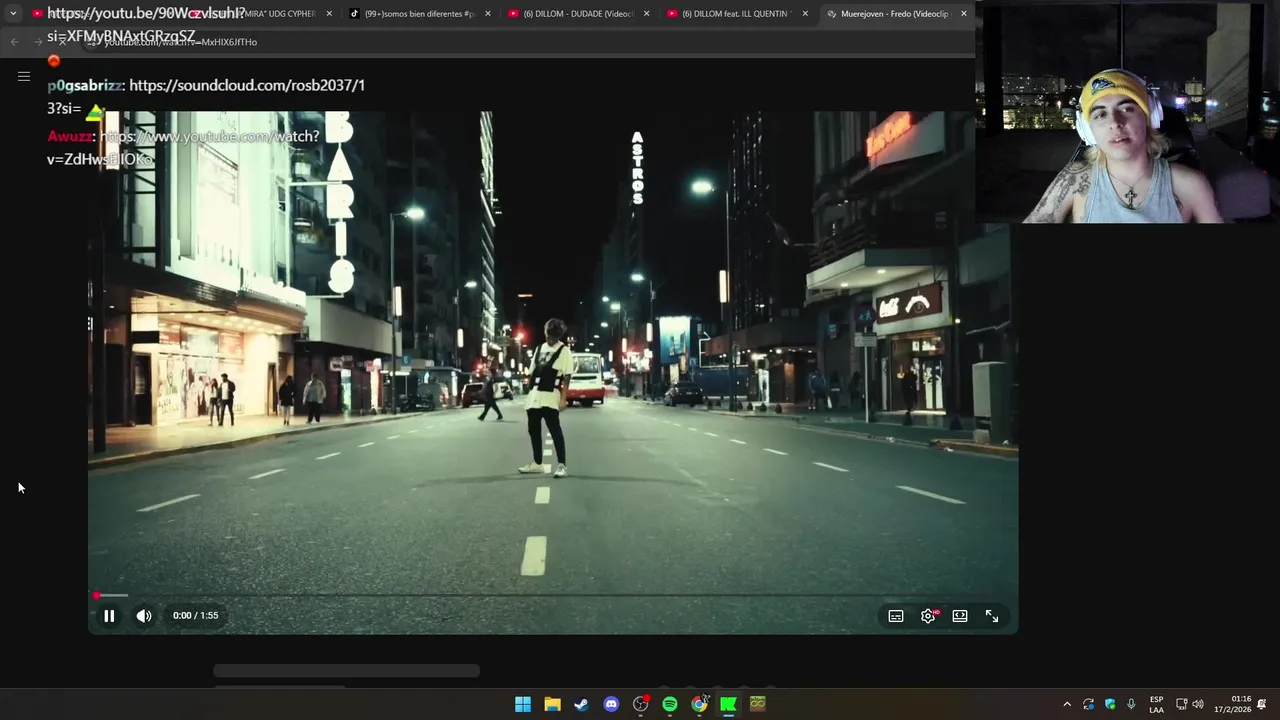Switch to theater mode view
The image size is (1280, 720).
pos(960,616)
